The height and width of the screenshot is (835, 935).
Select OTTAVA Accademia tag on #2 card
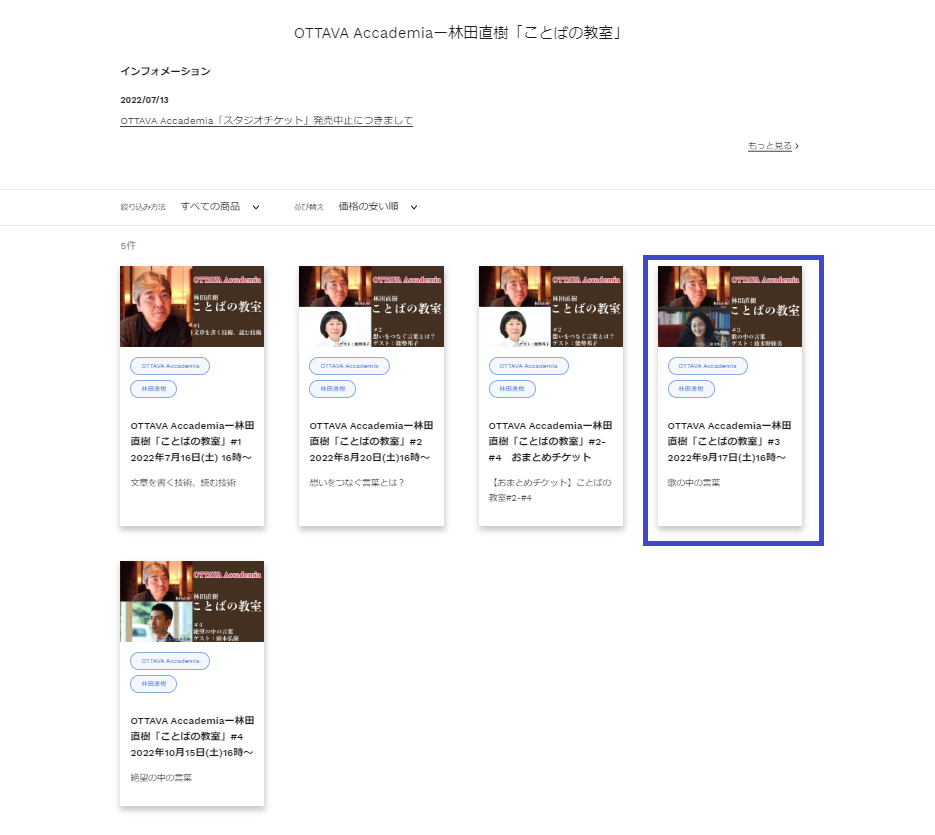(349, 366)
